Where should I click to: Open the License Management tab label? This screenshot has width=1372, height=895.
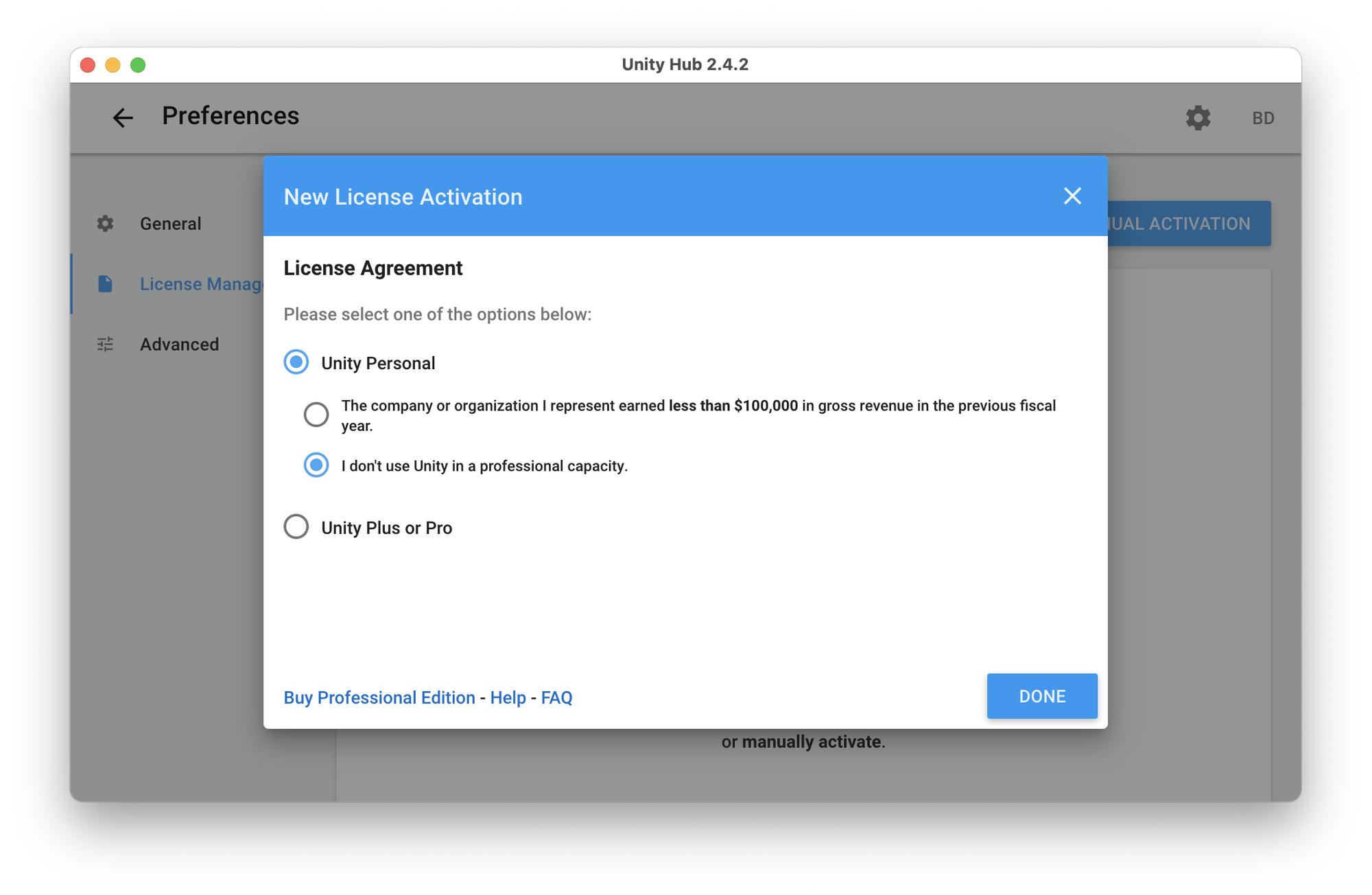tap(200, 284)
